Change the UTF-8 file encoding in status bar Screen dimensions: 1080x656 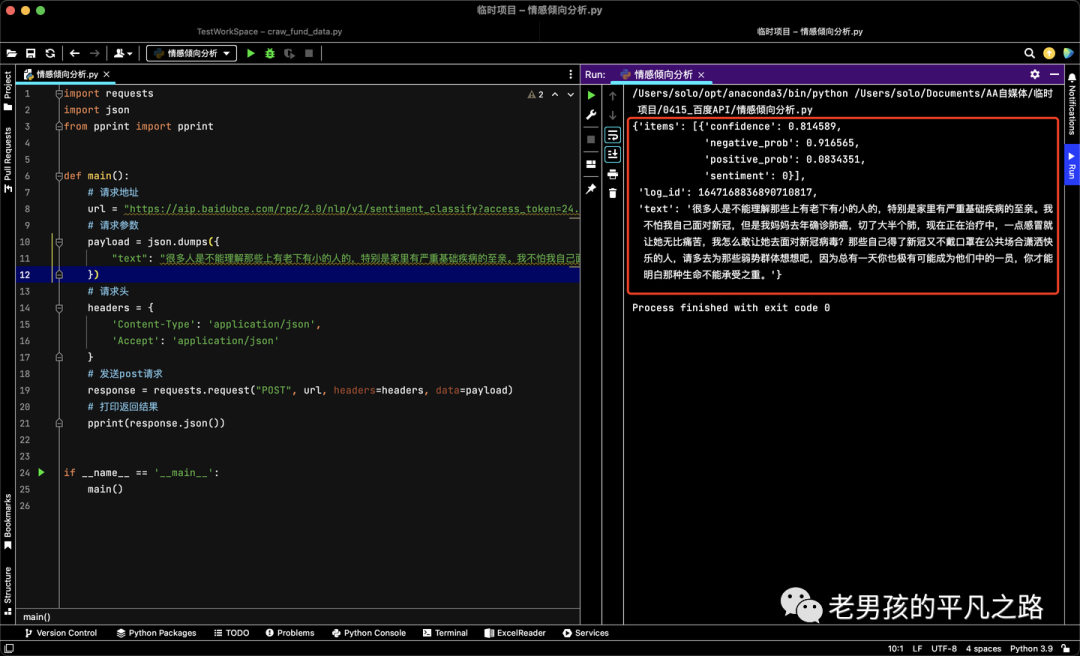[944, 648]
